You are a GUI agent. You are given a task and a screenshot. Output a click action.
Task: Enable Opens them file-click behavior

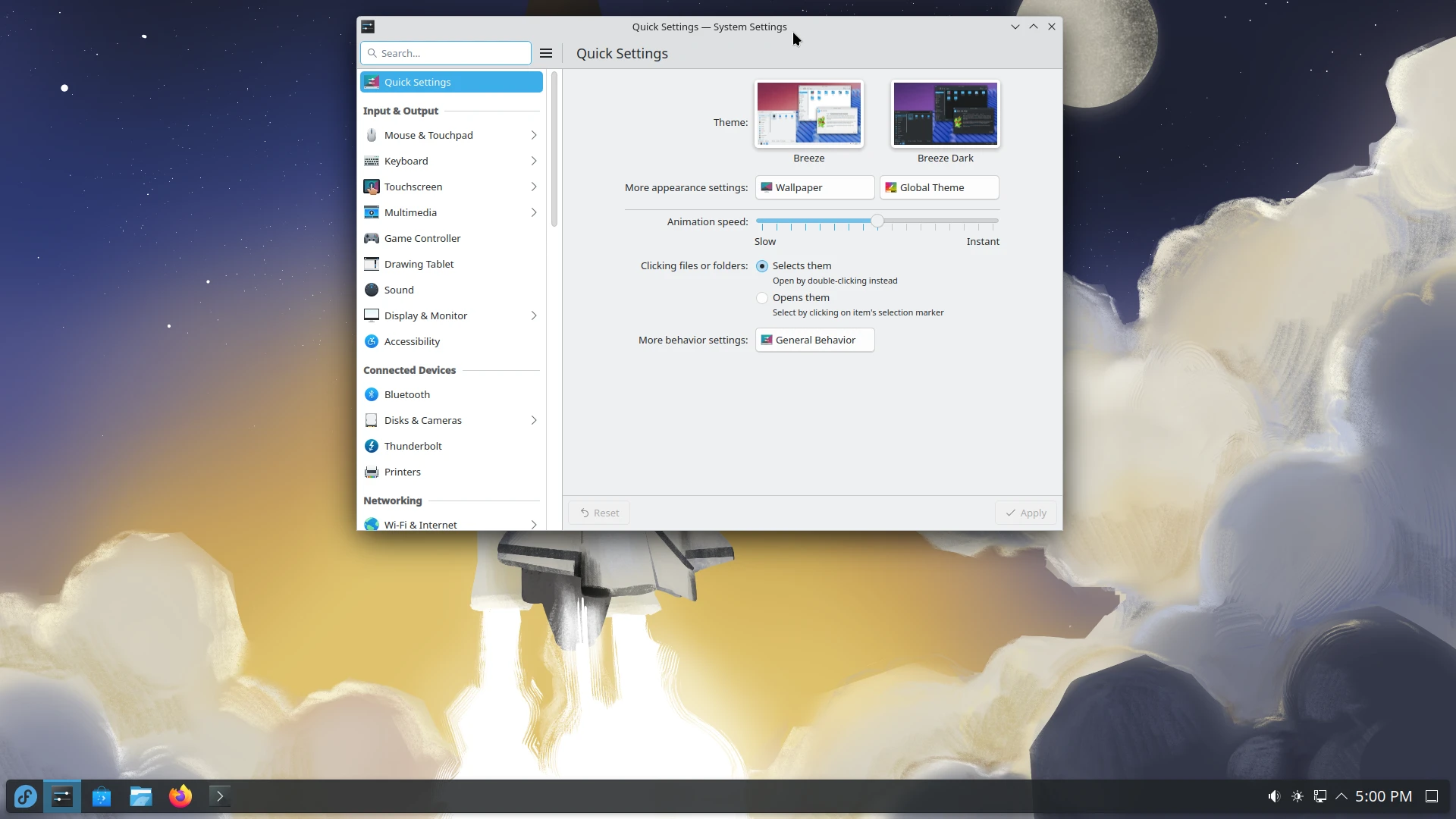762,298
